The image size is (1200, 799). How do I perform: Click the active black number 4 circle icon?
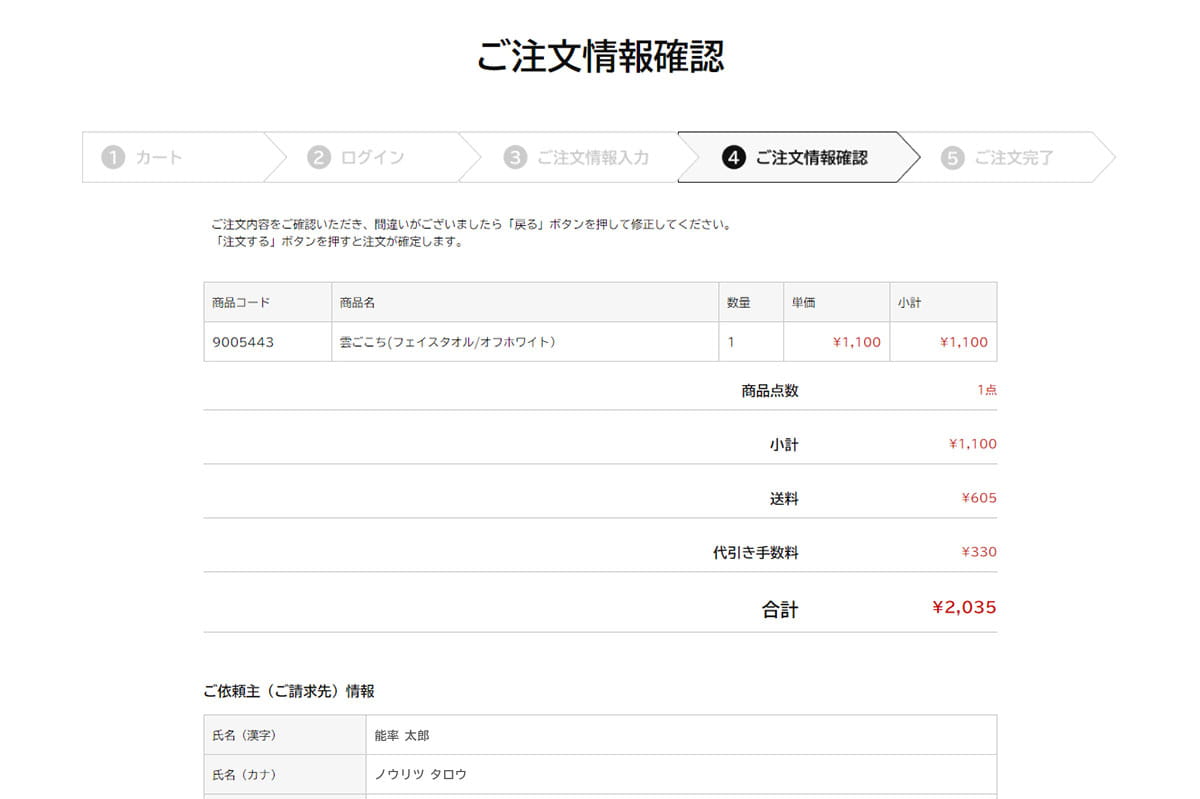[x=734, y=158]
